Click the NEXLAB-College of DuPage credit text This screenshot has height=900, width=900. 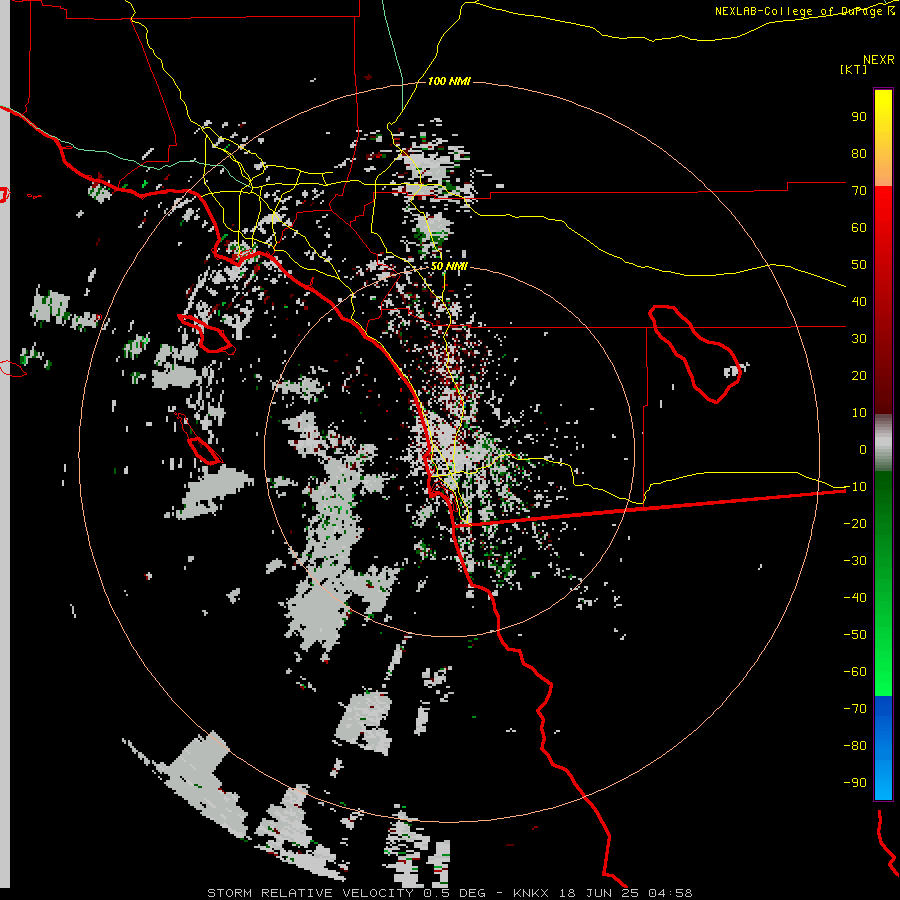[x=804, y=11]
